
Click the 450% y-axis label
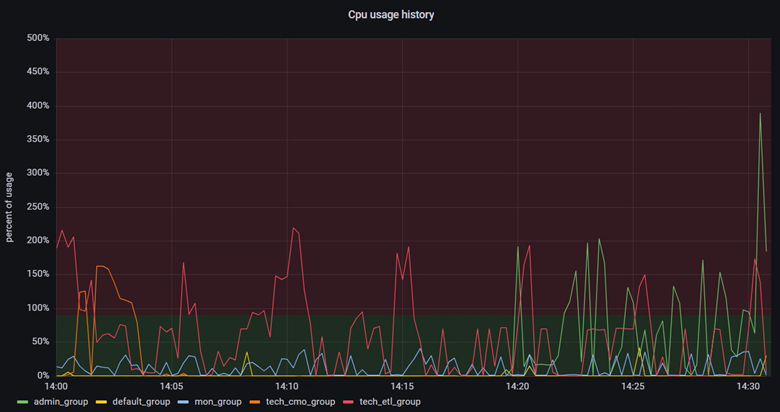coord(38,72)
